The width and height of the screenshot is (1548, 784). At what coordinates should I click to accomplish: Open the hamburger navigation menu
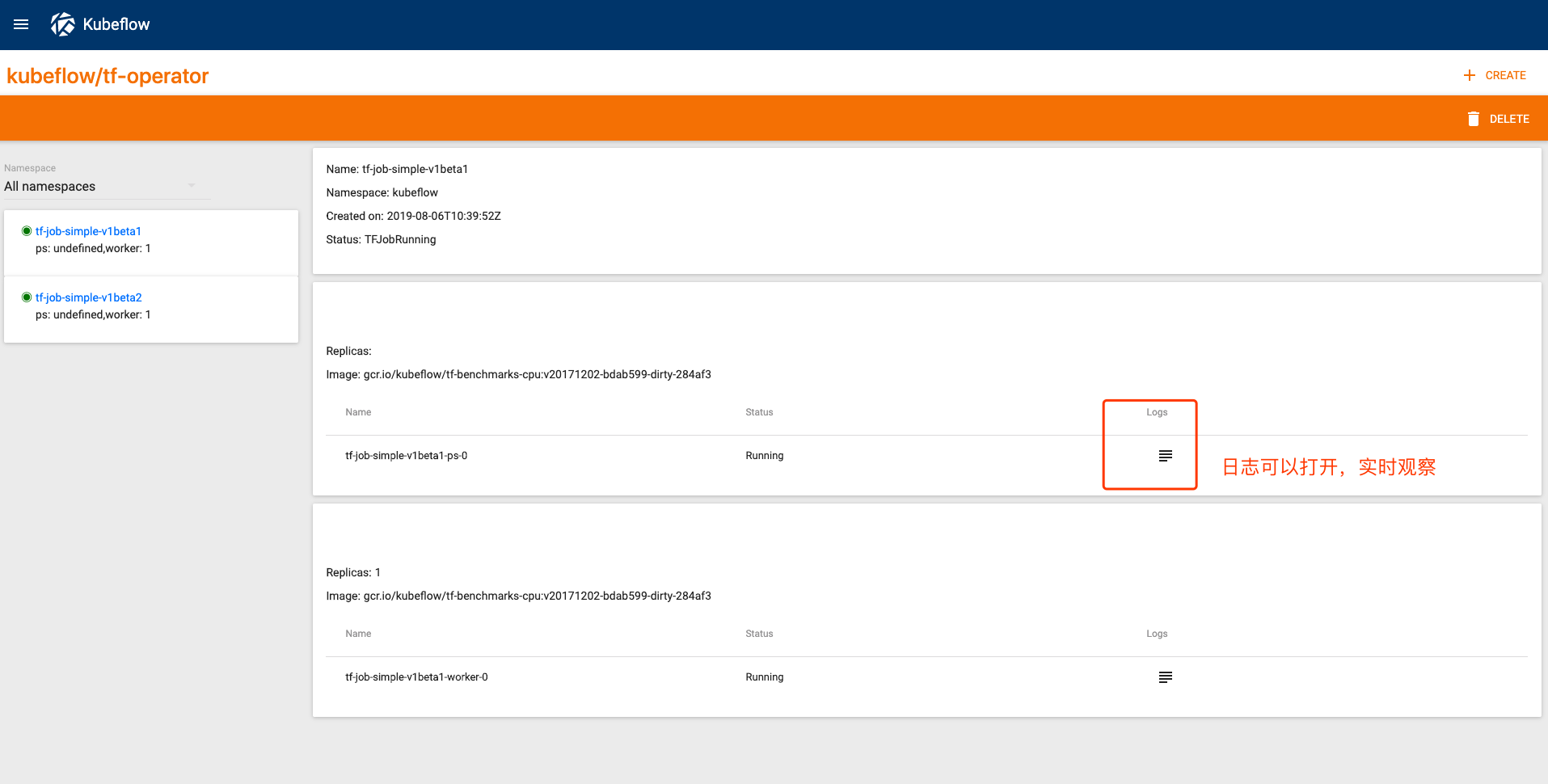click(21, 24)
